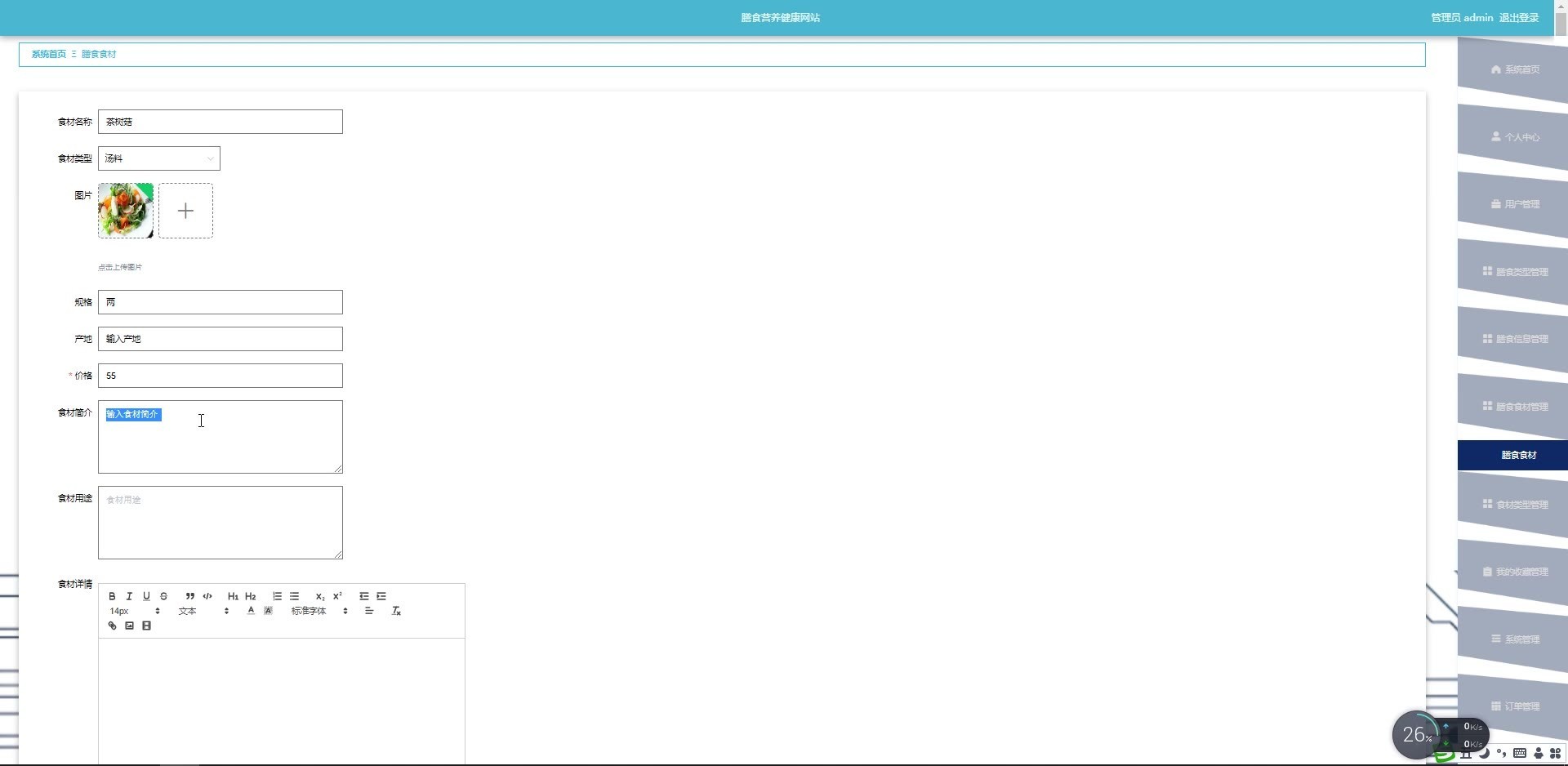Click the 食材用途 text area
The height and width of the screenshot is (766, 1568).
click(220, 523)
